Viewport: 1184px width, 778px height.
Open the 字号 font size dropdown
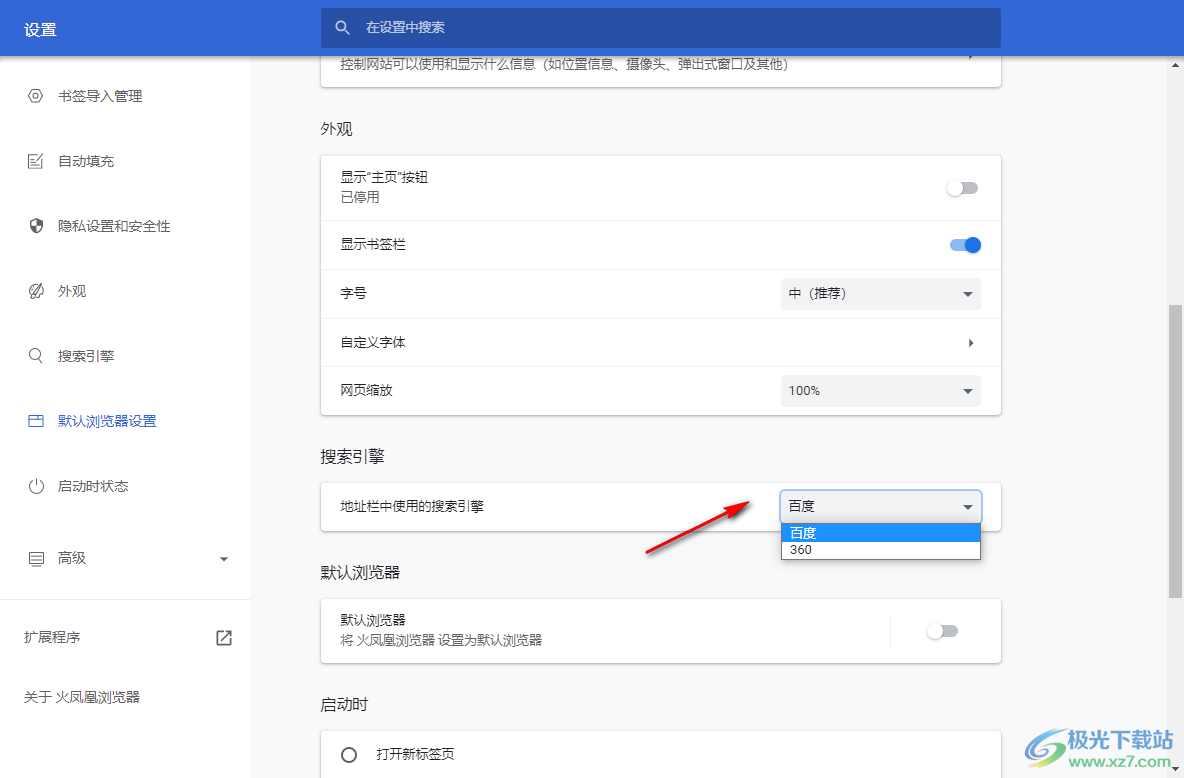pyautogui.click(x=880, y=294)
